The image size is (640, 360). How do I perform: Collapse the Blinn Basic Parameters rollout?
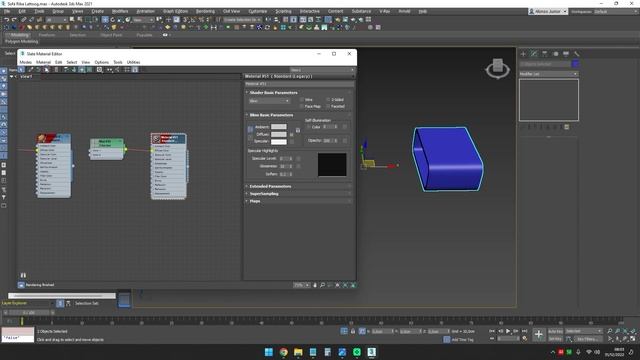271,115
